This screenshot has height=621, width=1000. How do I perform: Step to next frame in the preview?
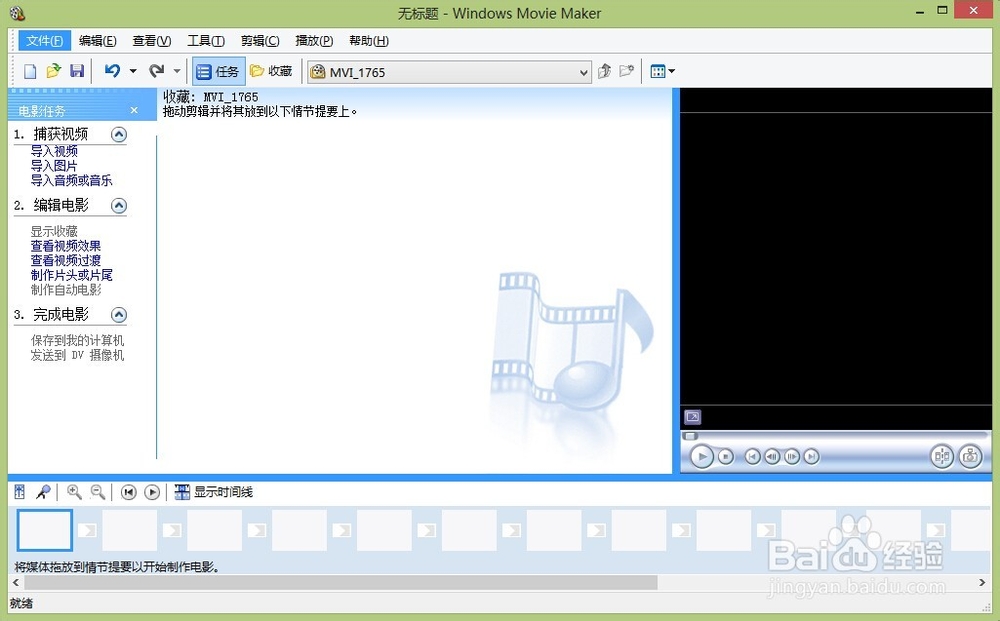click(x=791, y=457)
